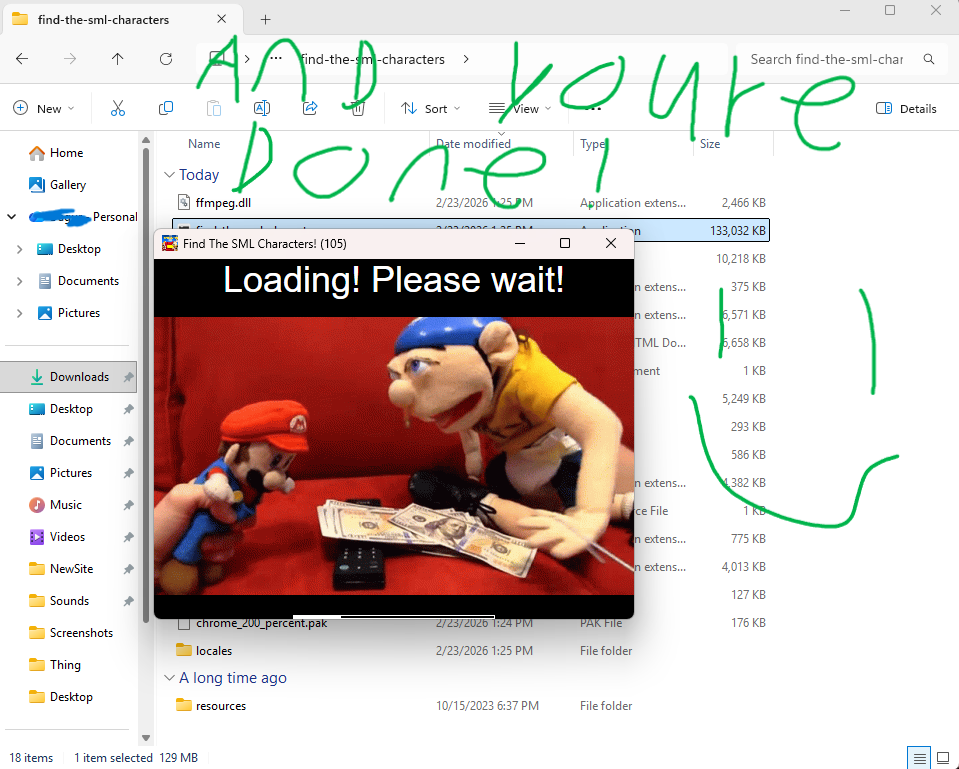Click the Delete trash icon

coord(358,108)
